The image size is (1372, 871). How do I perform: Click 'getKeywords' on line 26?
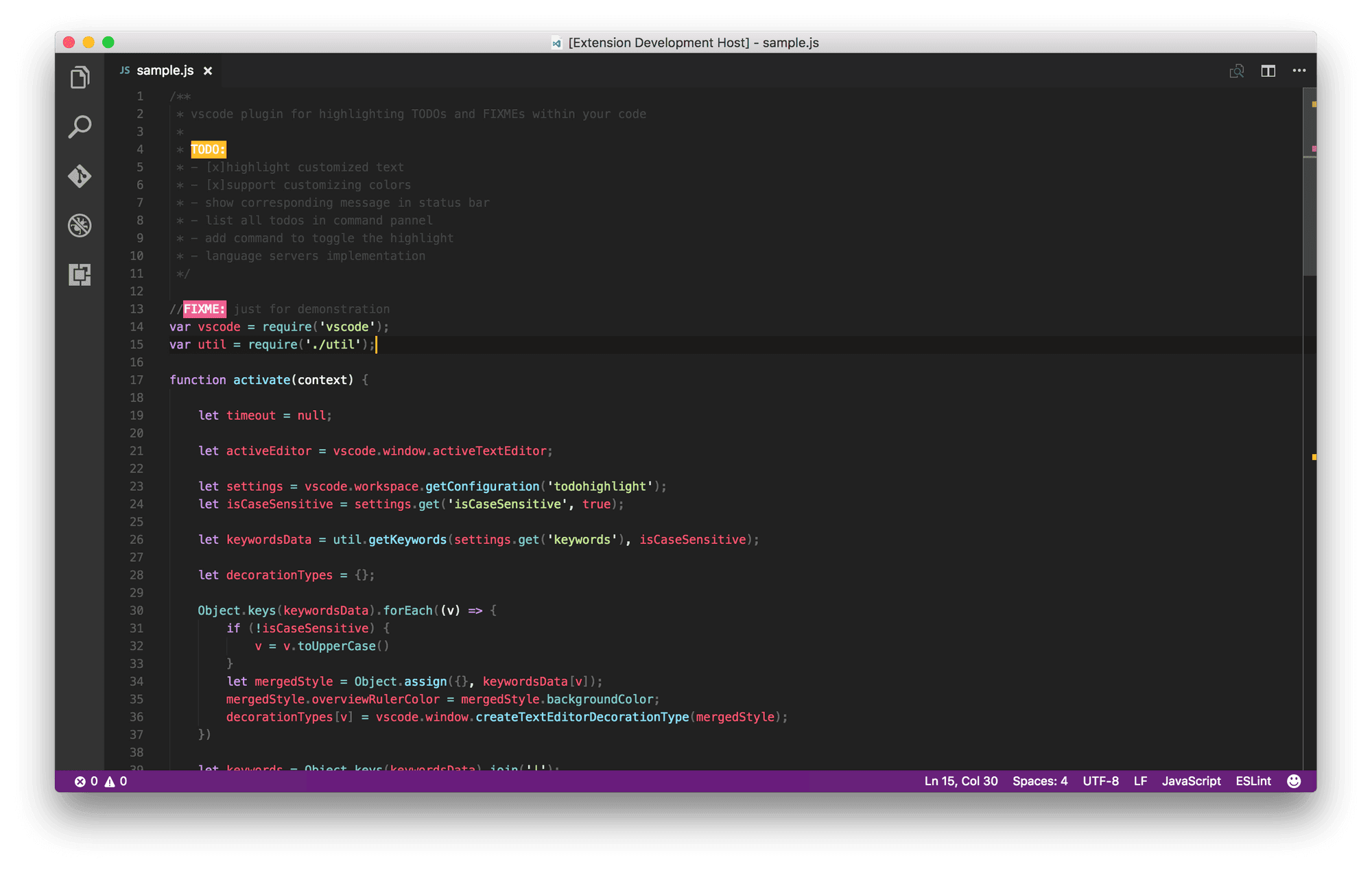coord(407,540)
